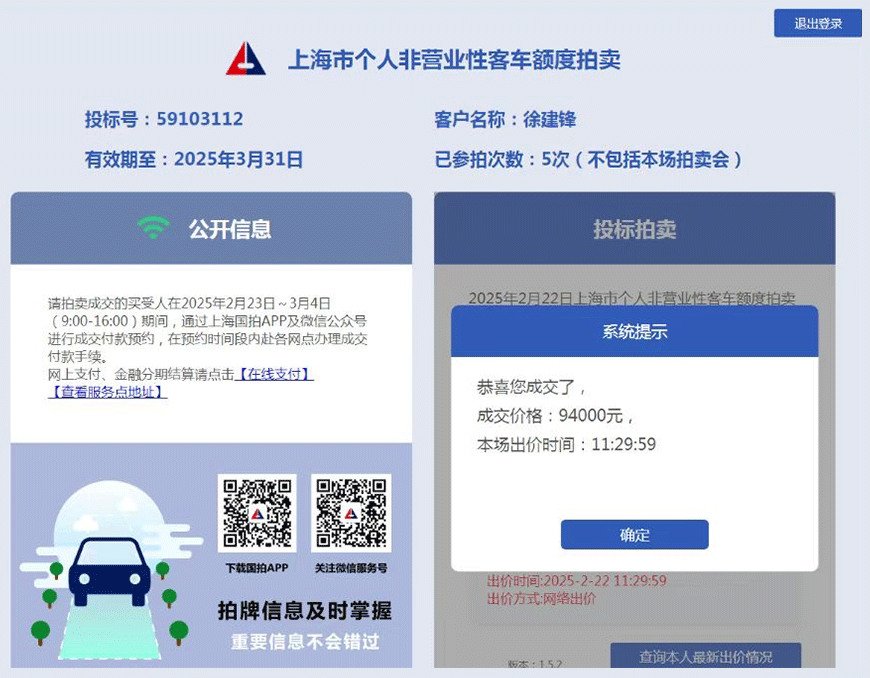The width and height of the screenshot is (870, 678).
Task: Click the 有效期至 2025年3月31日 text
Action: (194, 159)
